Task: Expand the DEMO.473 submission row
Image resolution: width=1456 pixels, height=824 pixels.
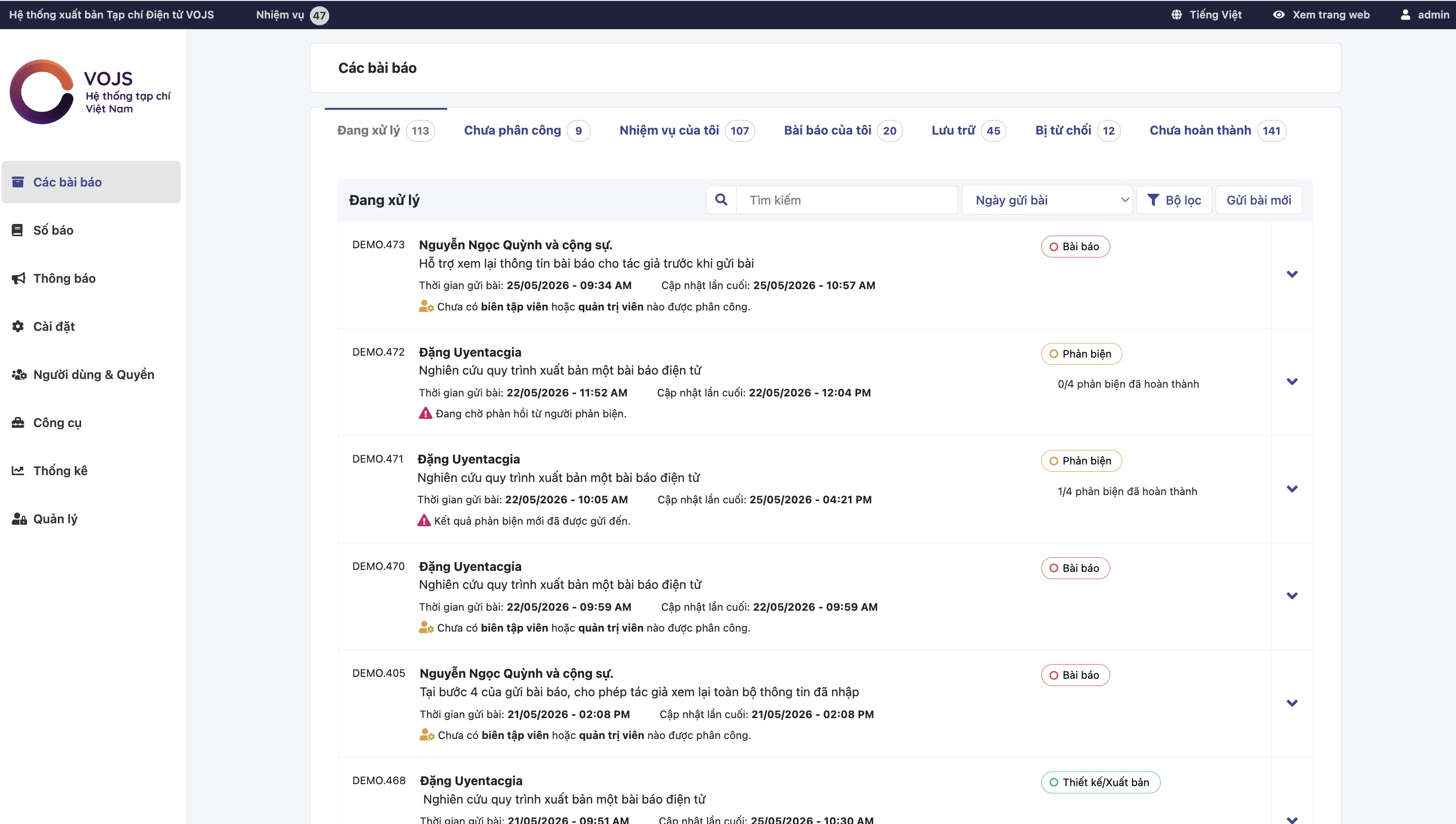Action: point(1292,275)
